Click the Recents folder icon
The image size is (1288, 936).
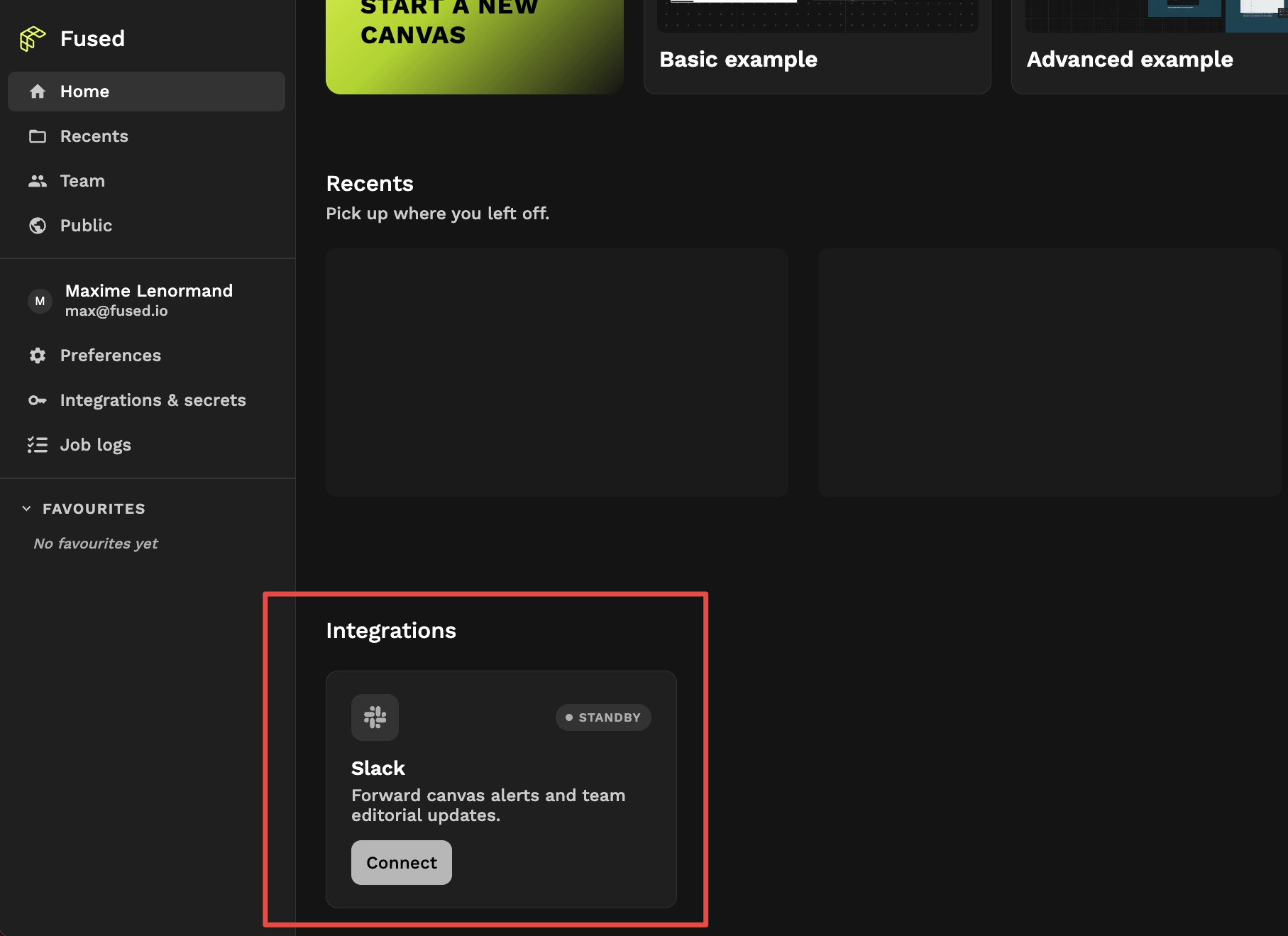pyautogui.click(x=38, y=136)
